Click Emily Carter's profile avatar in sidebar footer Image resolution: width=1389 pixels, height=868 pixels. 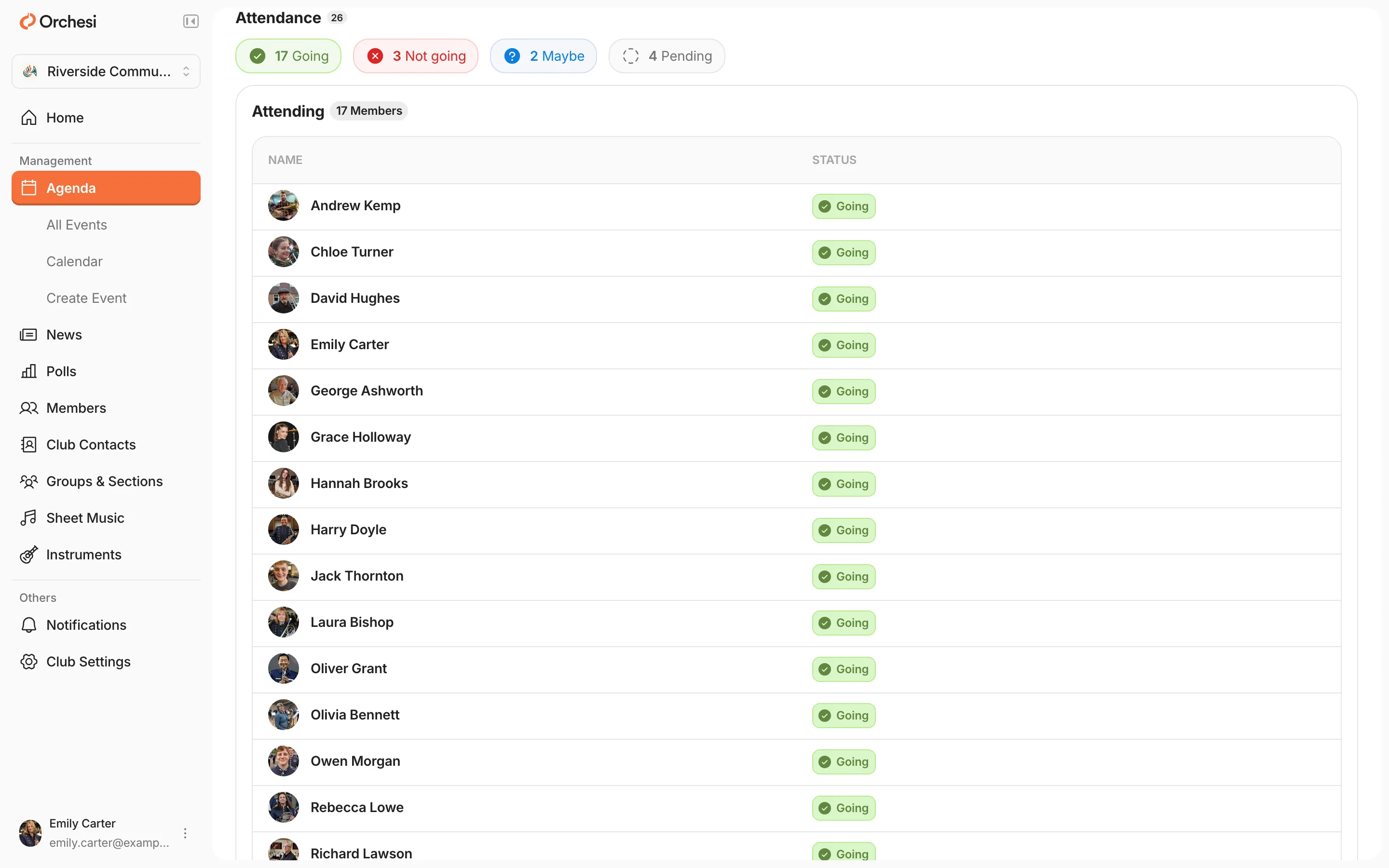30,833
